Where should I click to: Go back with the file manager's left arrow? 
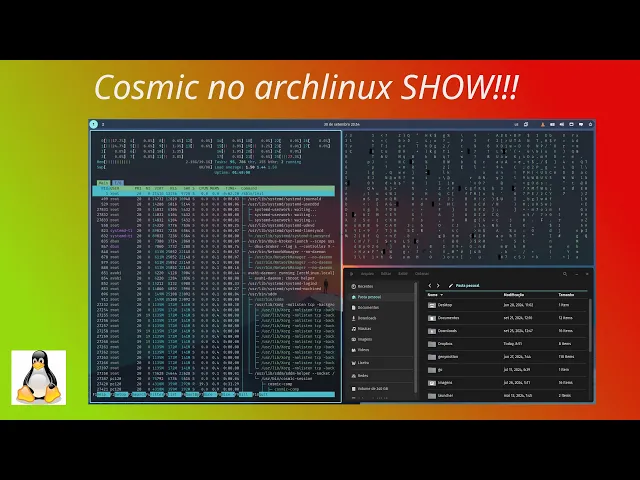(x=430, y=286)
